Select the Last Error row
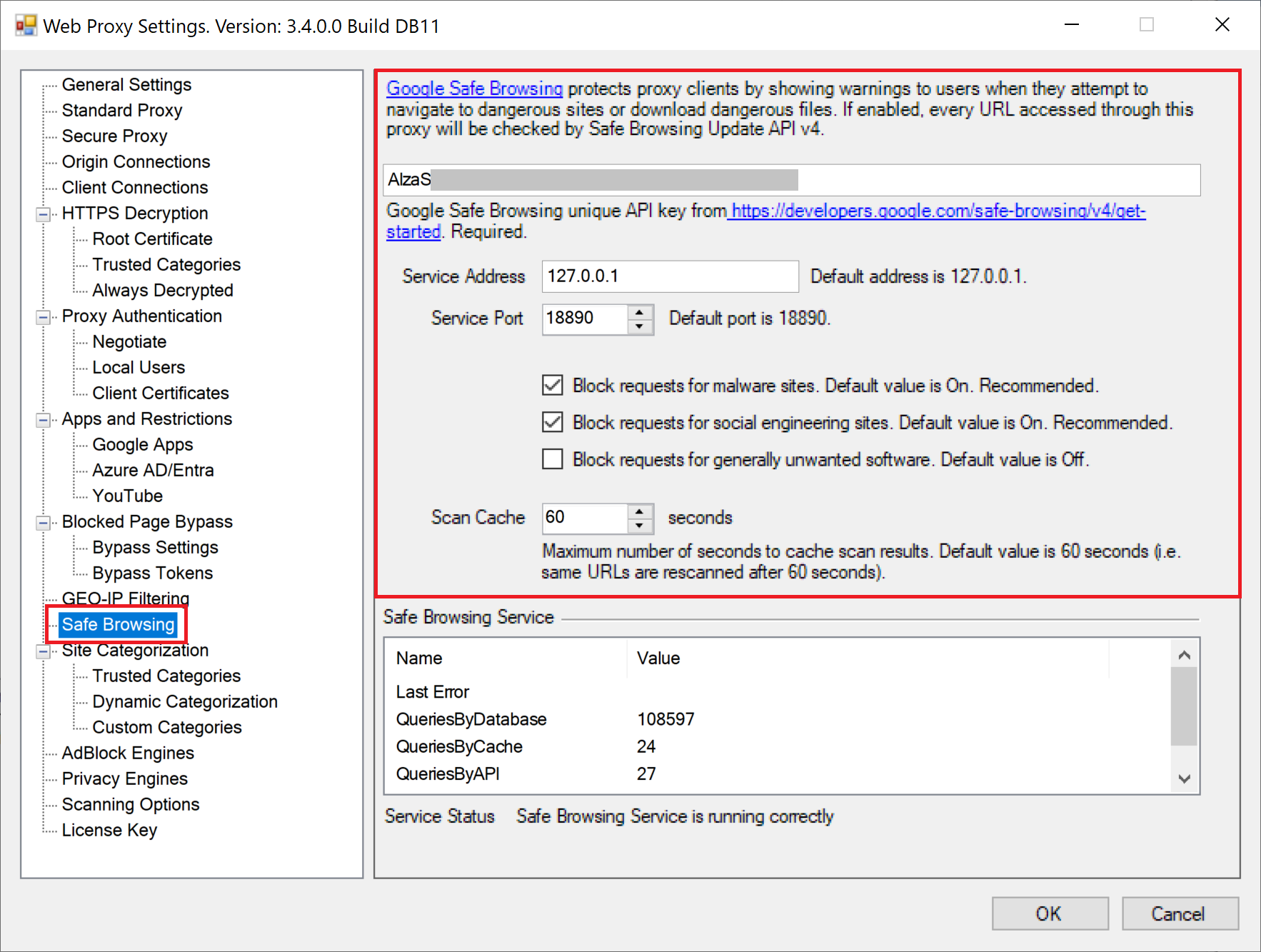The image size is (1261, 952). [778, 692]
